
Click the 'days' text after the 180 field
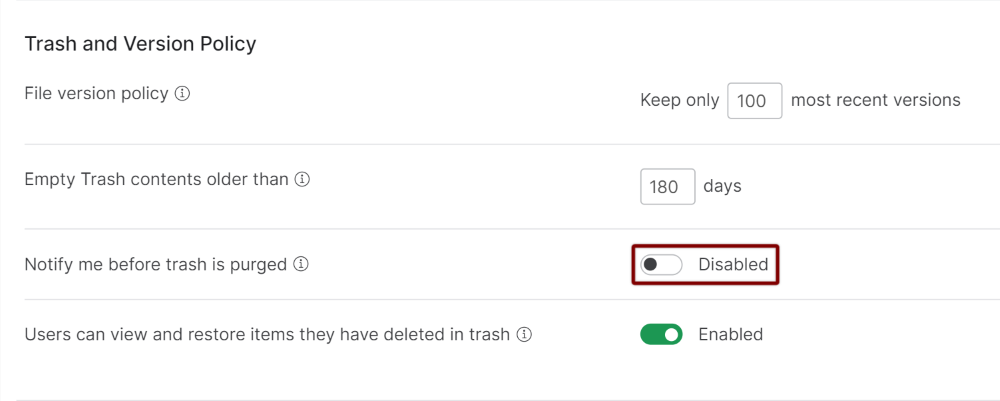click(723, 187)
